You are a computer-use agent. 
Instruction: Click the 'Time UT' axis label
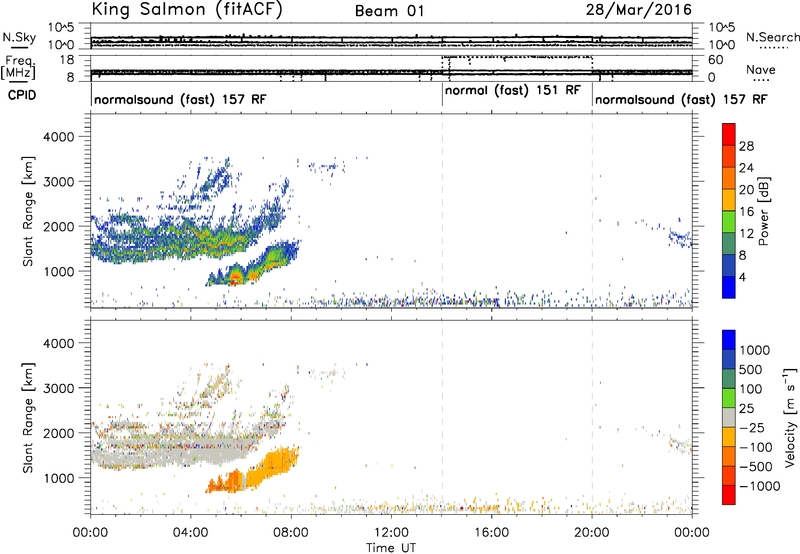coord(391,547)
